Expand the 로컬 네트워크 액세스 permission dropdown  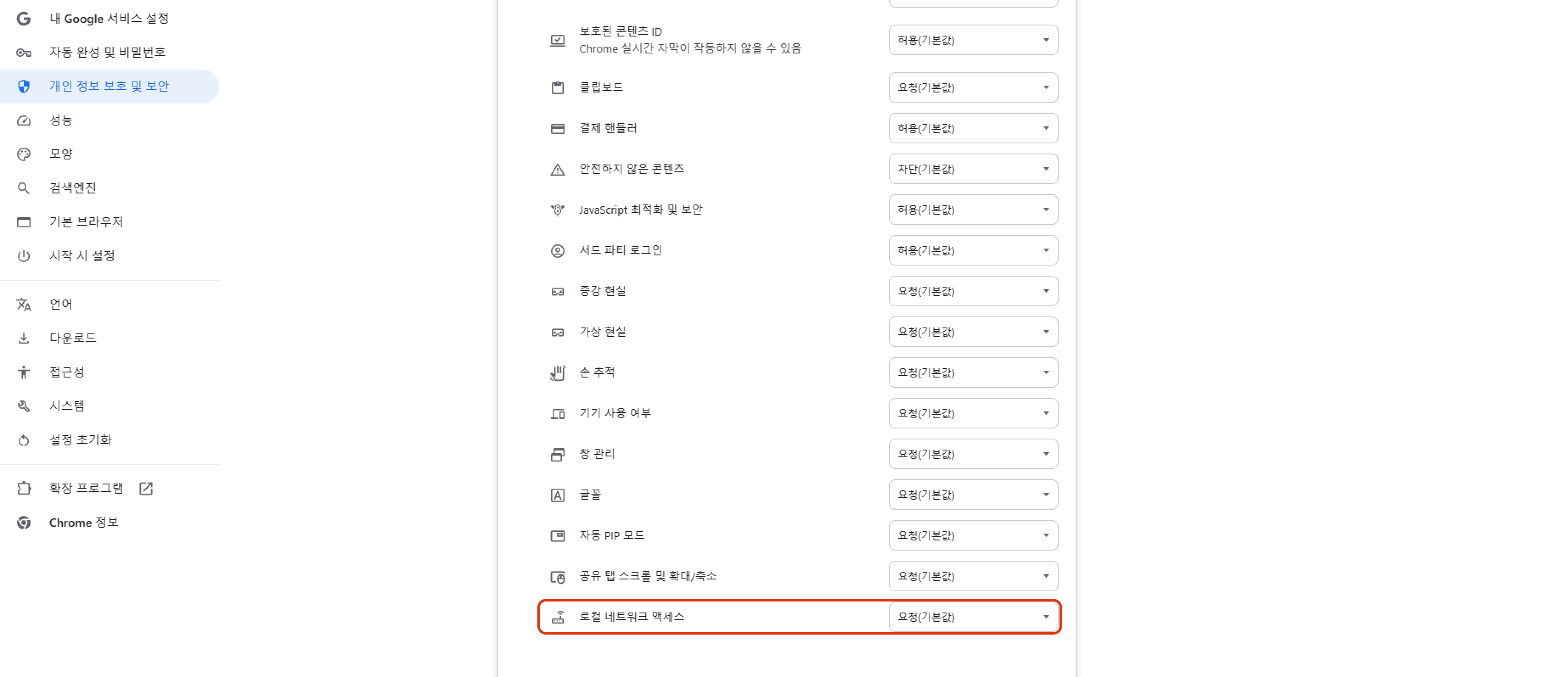tap(973, 617)
